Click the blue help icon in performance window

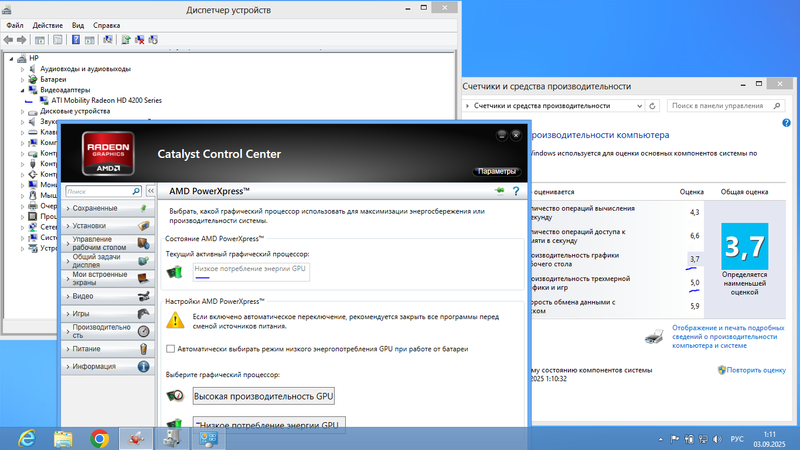click(786, 122)
